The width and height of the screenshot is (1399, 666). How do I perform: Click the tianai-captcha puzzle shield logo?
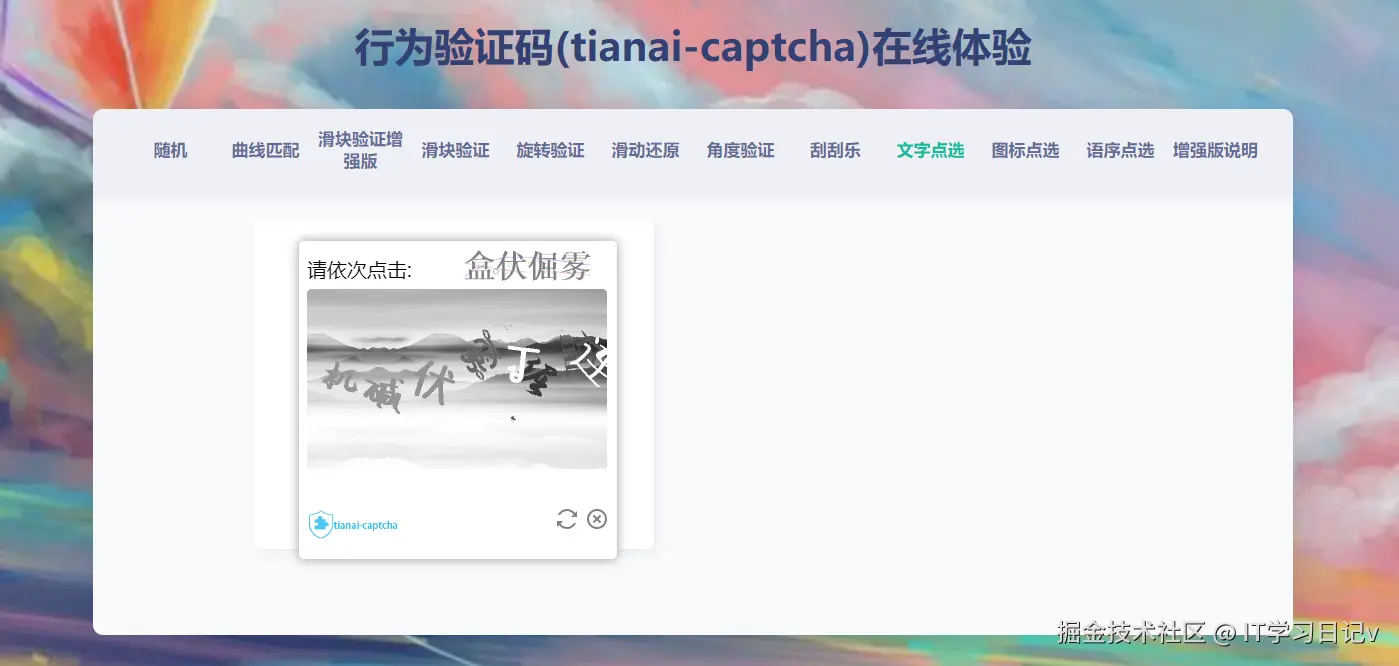click(x=318, y=522)
